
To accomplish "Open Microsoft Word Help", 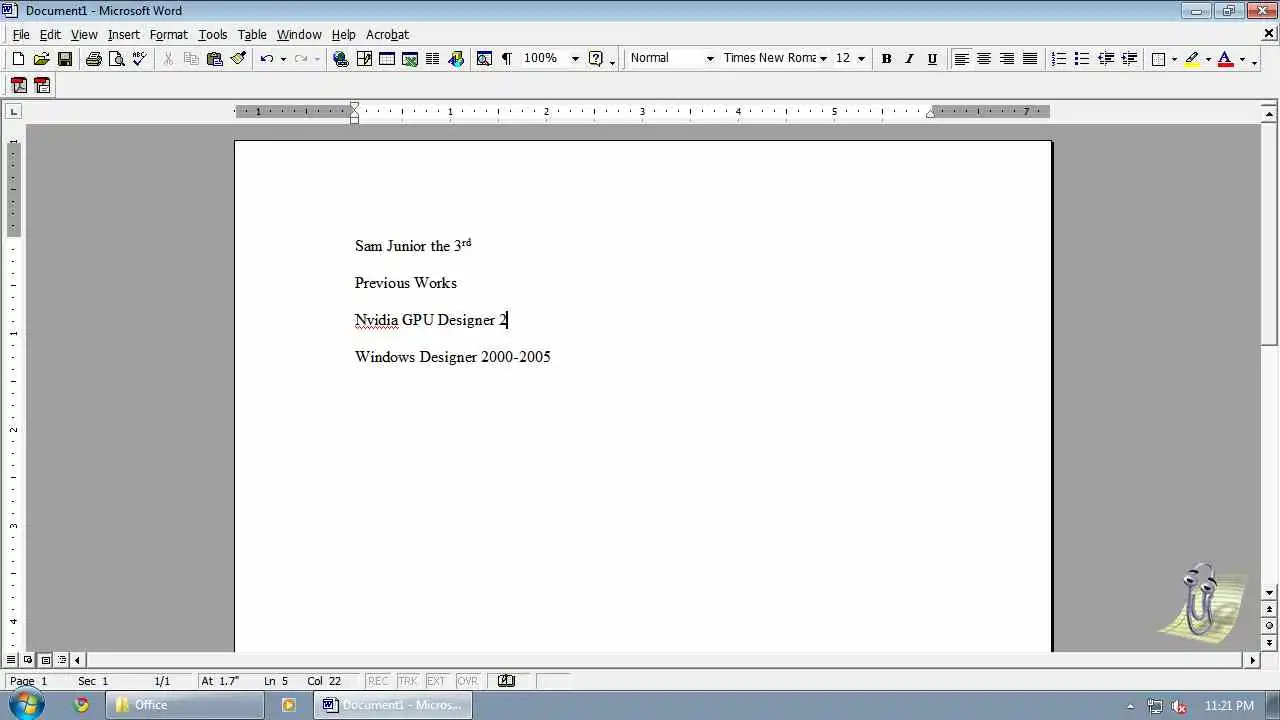I will pos(596,59).
